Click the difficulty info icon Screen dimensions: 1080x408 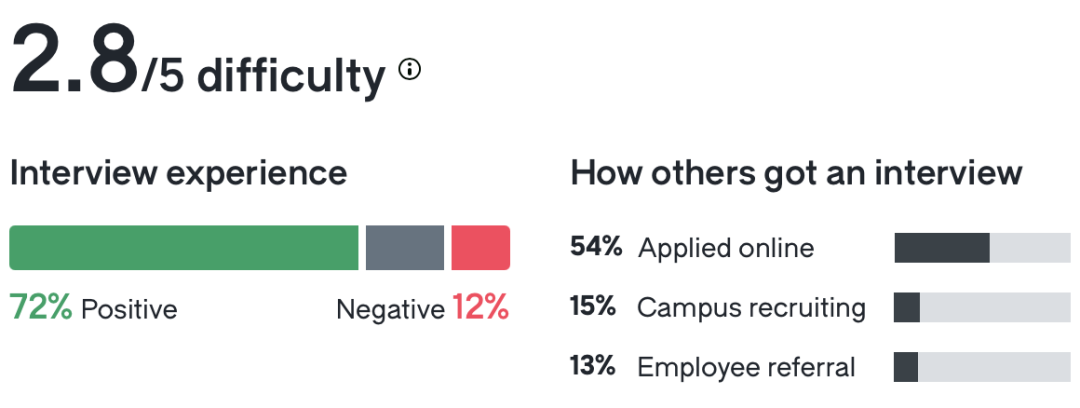pyautogui.click(x=410, y=70)
